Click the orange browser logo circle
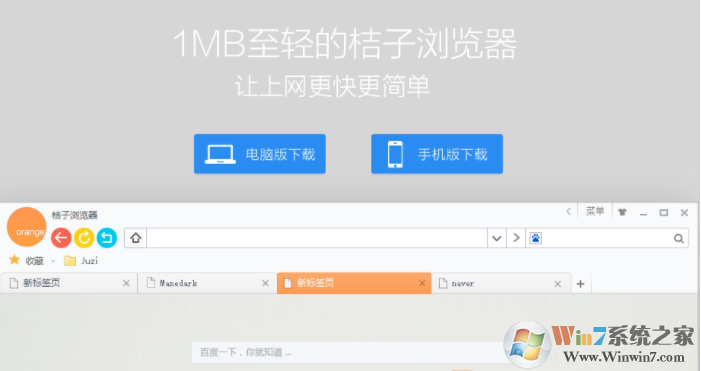This screenshot has height=371, width=701. pos(27,227)
